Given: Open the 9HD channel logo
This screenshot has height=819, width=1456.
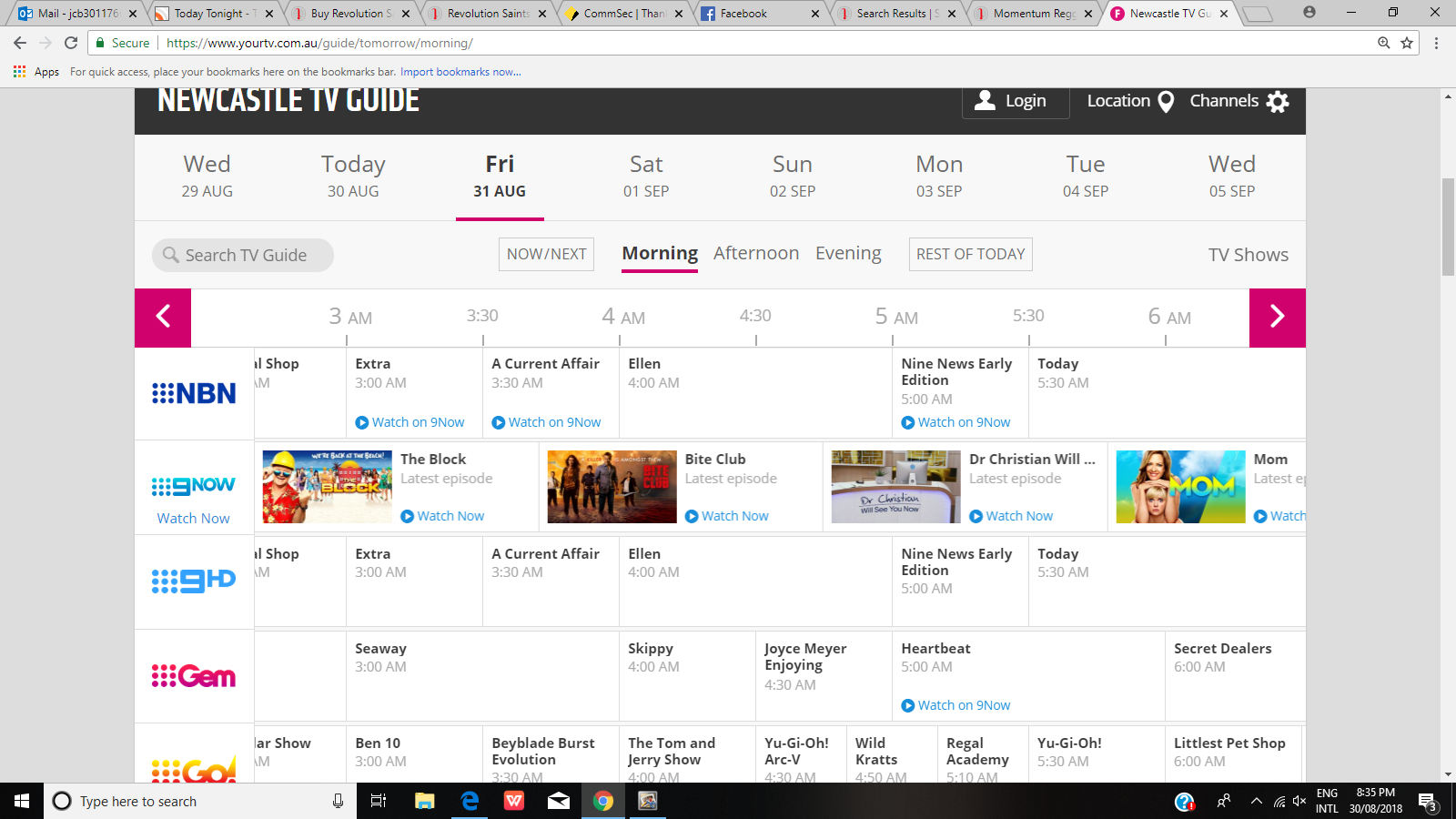Looking at the screenshot, I should (x=194, y=581).
